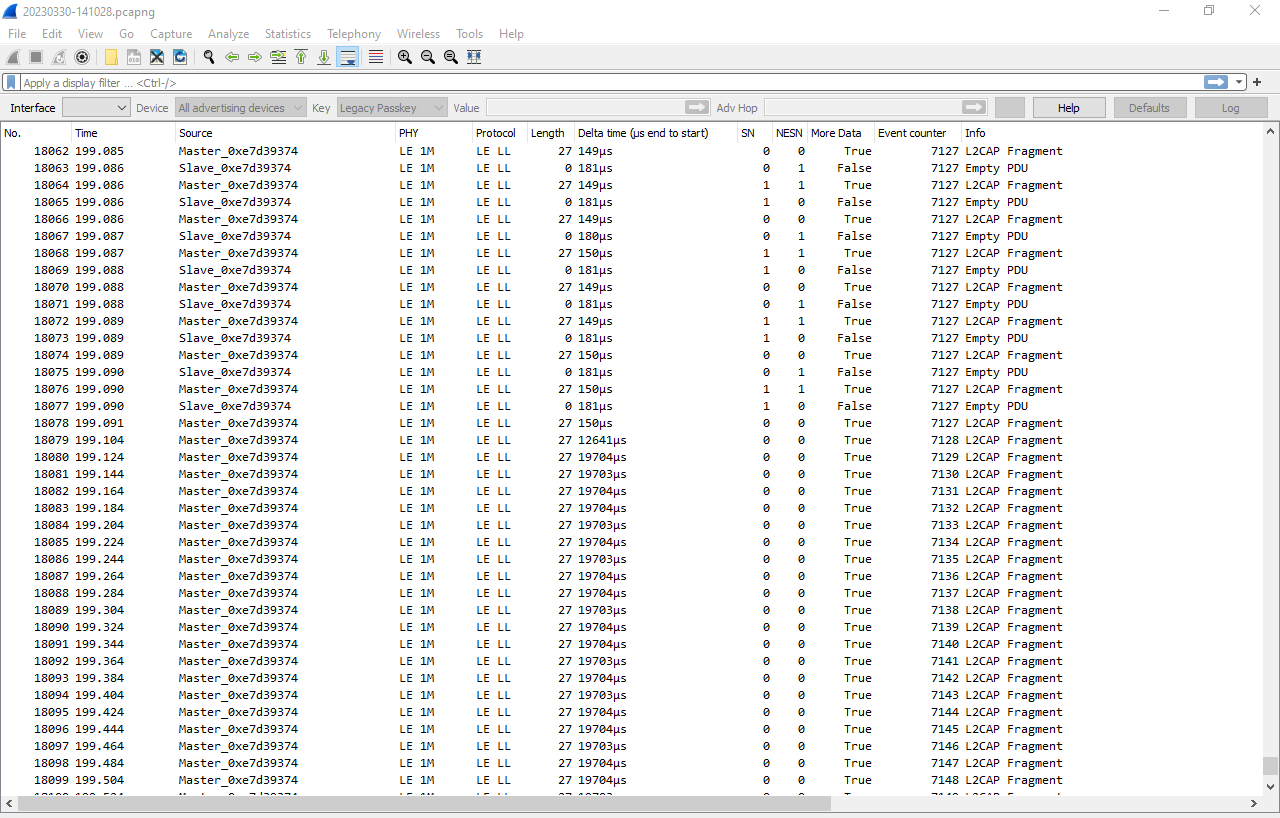Jump to first packet icon

point(301,57)
